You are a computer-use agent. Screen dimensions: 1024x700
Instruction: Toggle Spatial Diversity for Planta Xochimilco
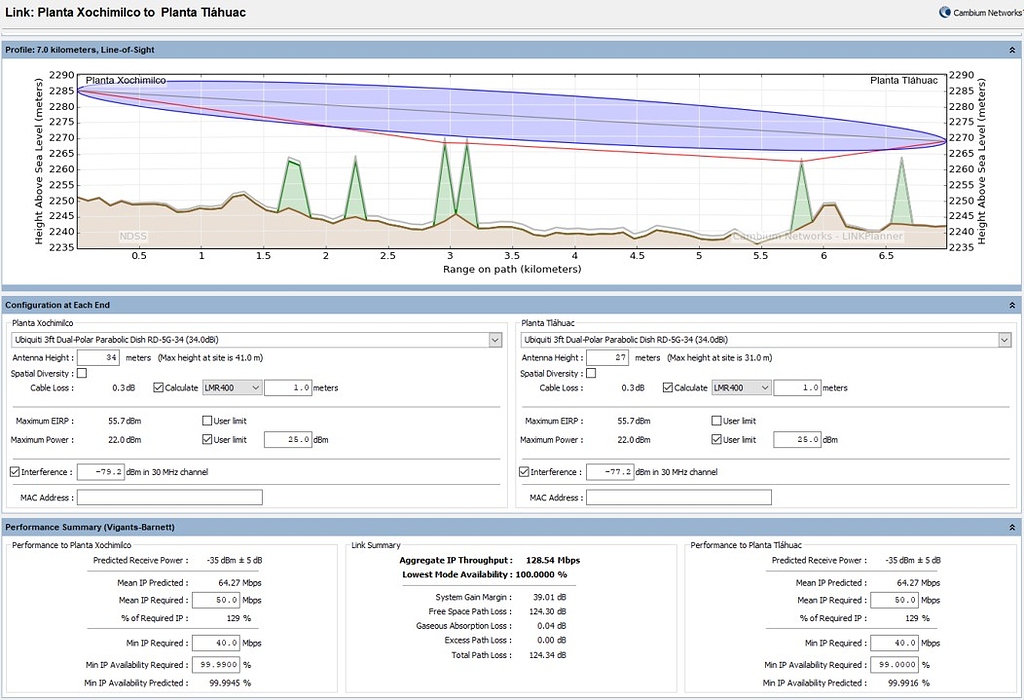82,374
